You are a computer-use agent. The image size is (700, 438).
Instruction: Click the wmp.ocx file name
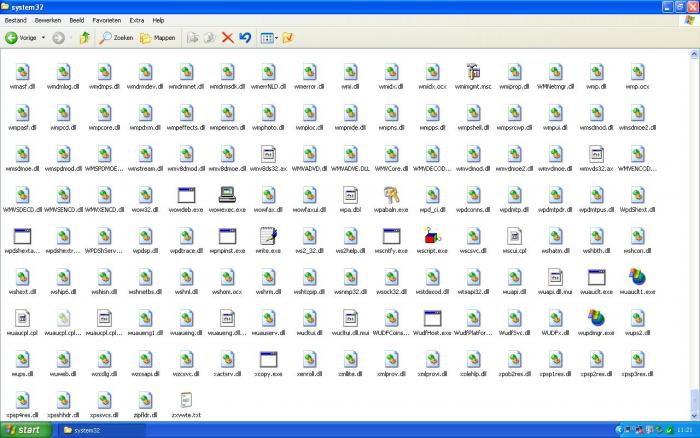click(x=637, y=87)
